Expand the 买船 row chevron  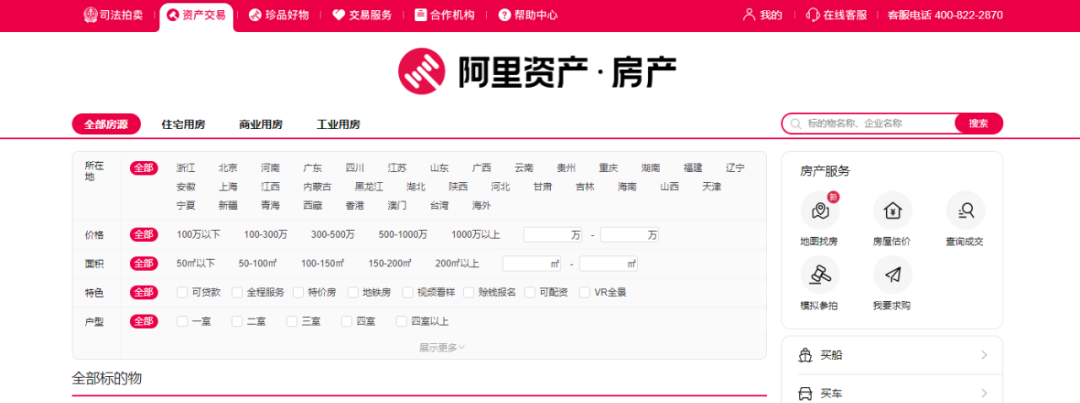(984, 355)
